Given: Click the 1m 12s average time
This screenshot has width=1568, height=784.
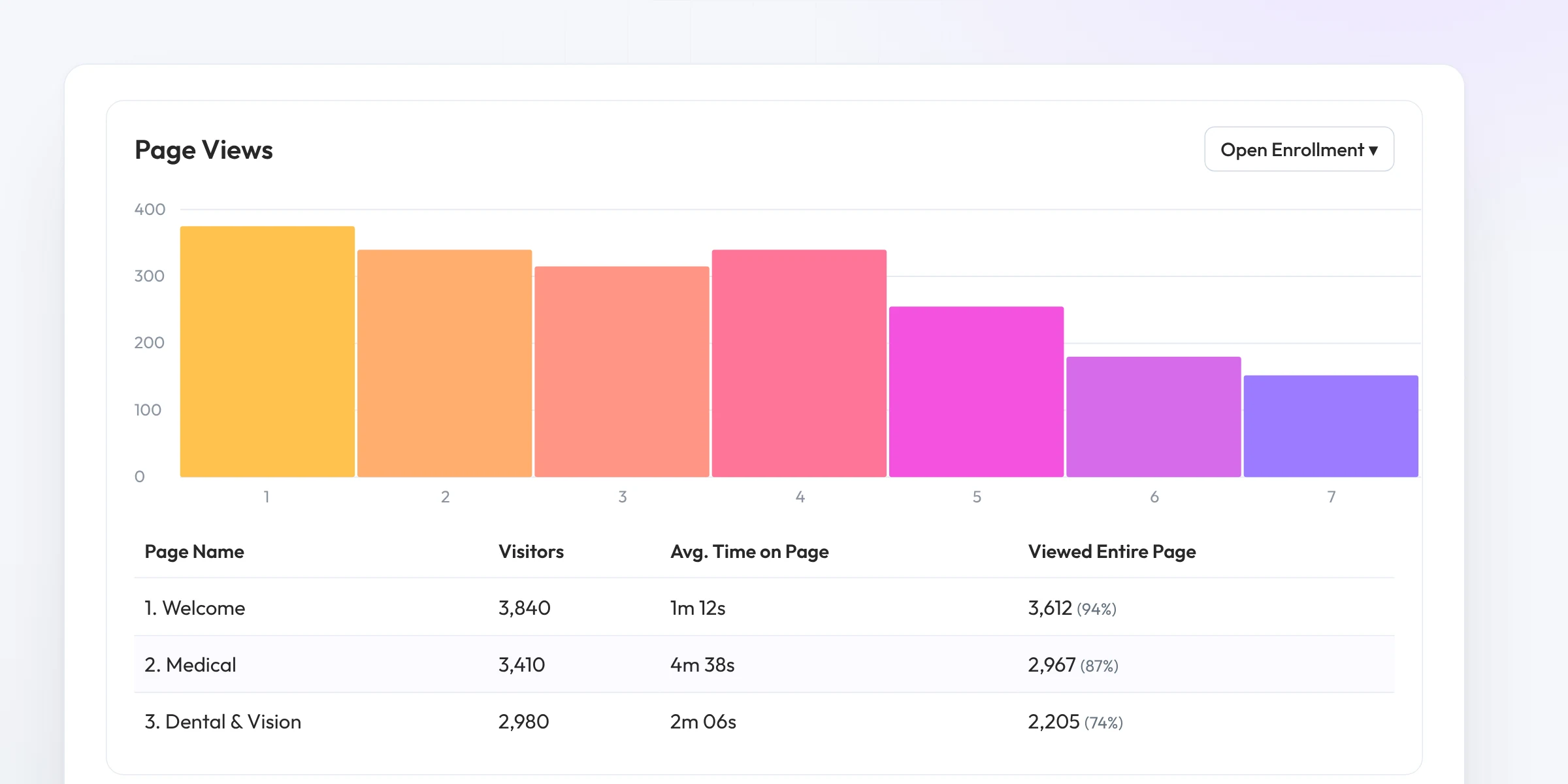Looking at the screenshot, I should pos(698,608).
